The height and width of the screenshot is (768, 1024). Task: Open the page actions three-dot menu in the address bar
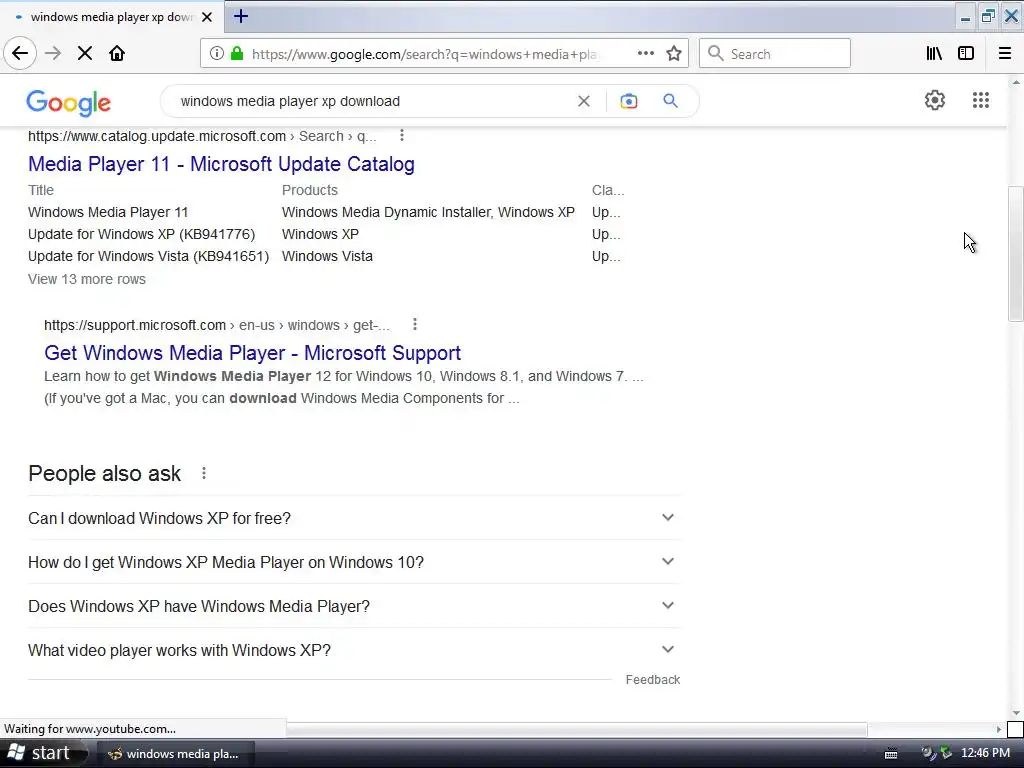(645, 54)
